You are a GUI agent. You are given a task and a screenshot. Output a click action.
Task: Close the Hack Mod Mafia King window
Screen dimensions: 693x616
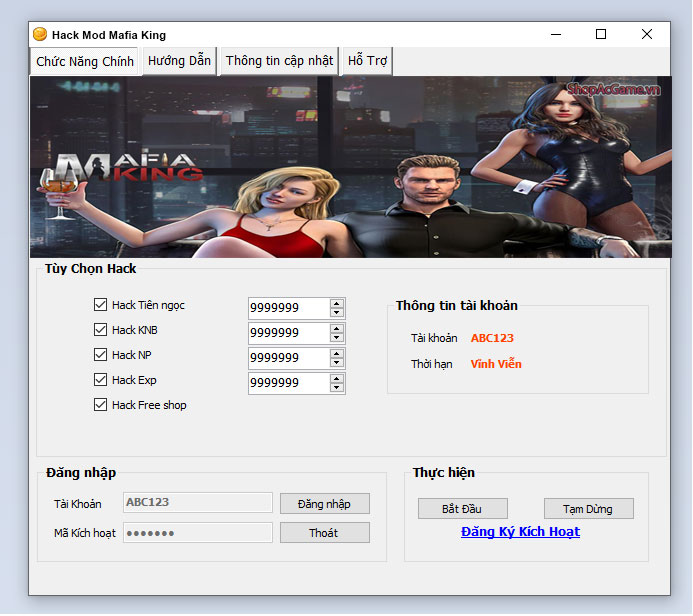coord(647,34)
